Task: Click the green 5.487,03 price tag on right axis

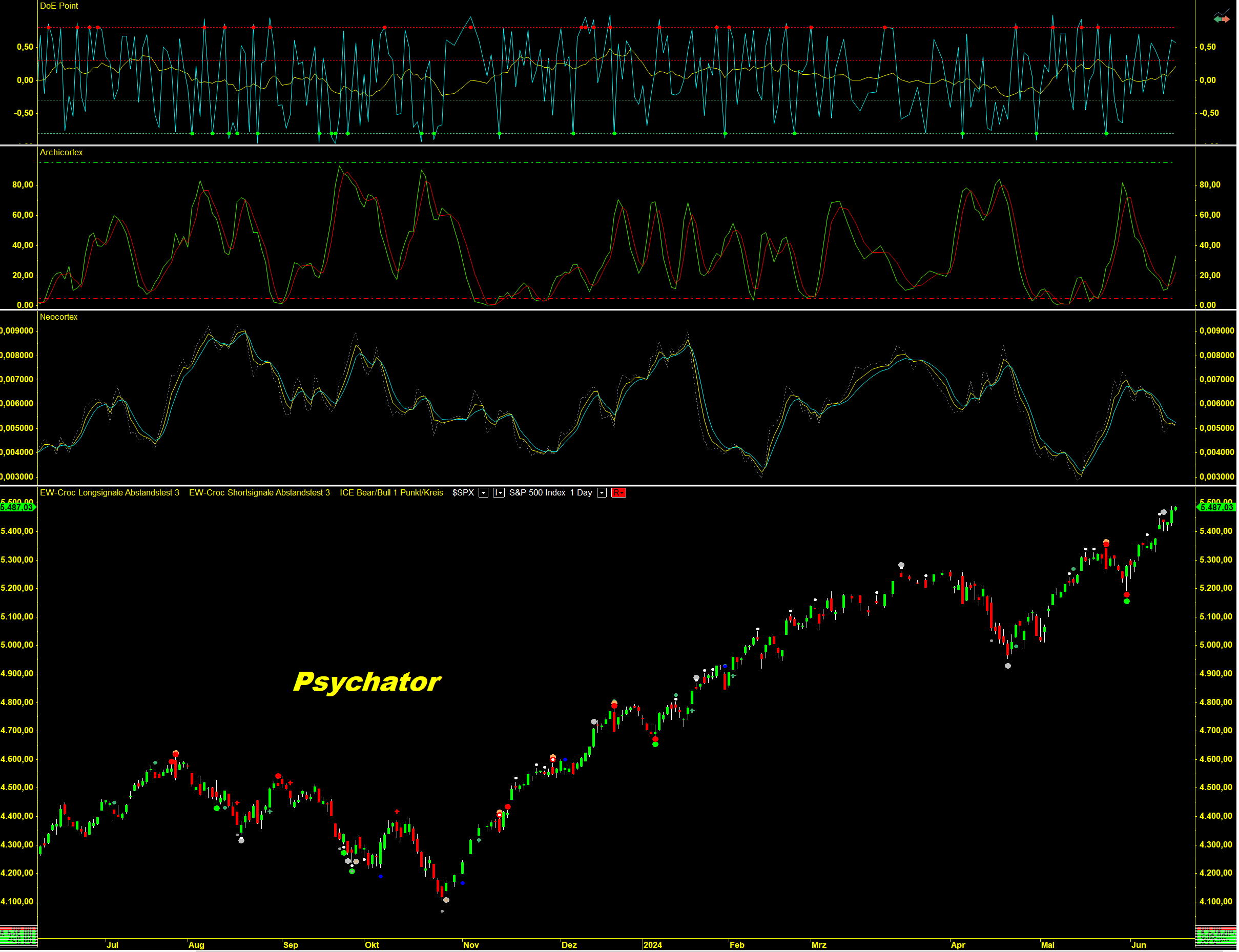Action: click(x=1216, y=507)
